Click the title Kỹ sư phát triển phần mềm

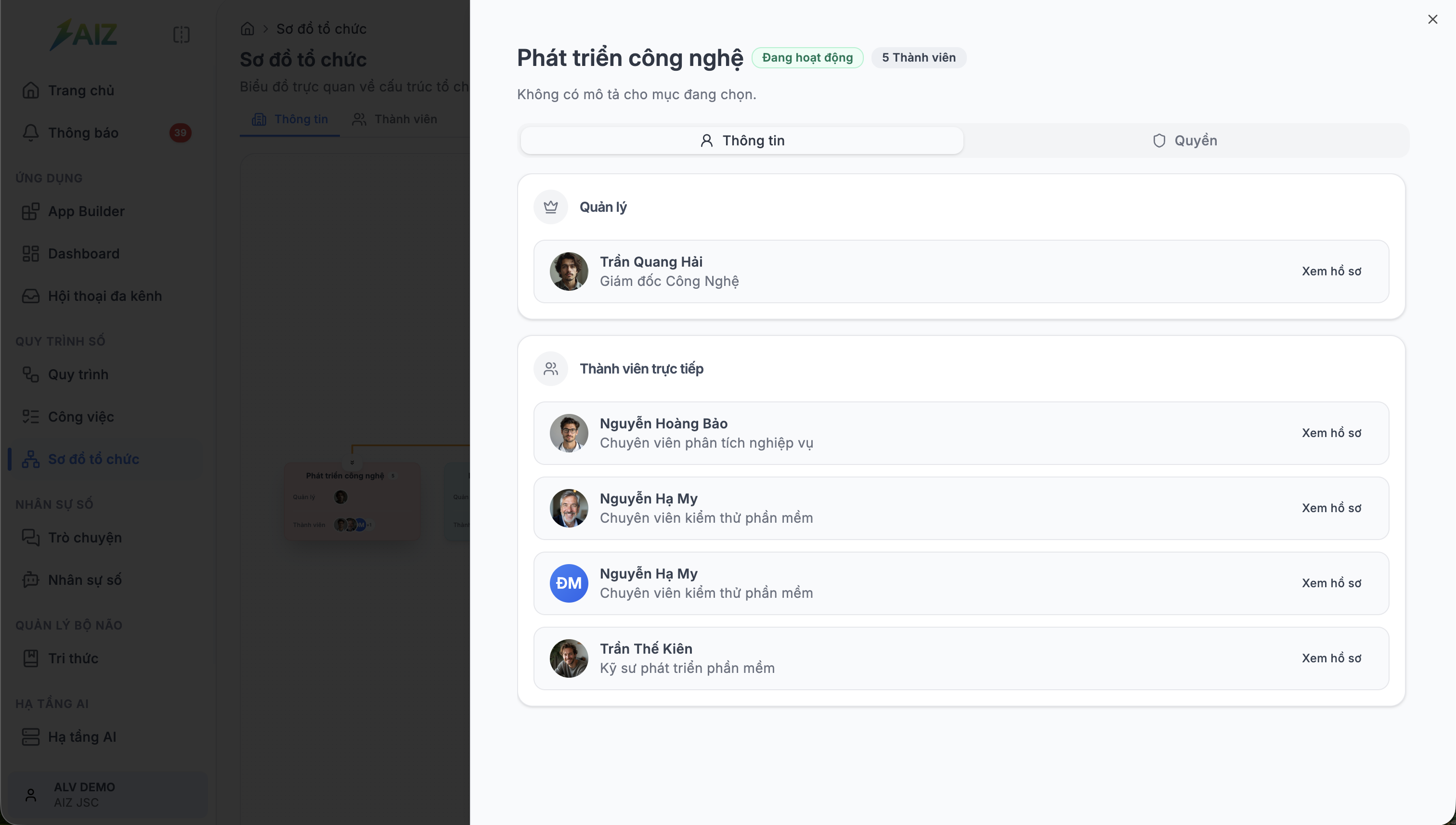pyautogui.click(x=687, y=668)
